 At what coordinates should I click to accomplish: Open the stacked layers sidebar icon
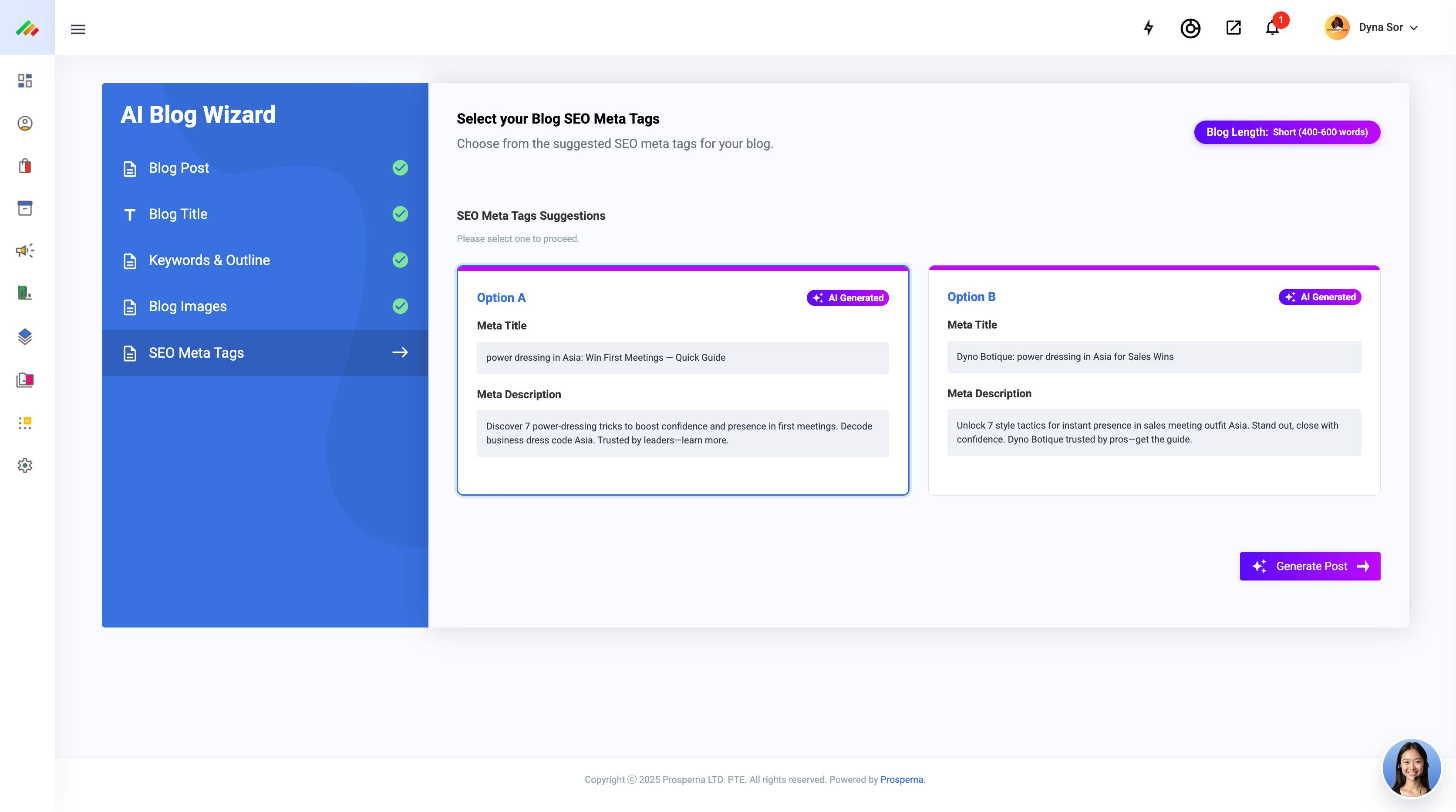(25, 336)
